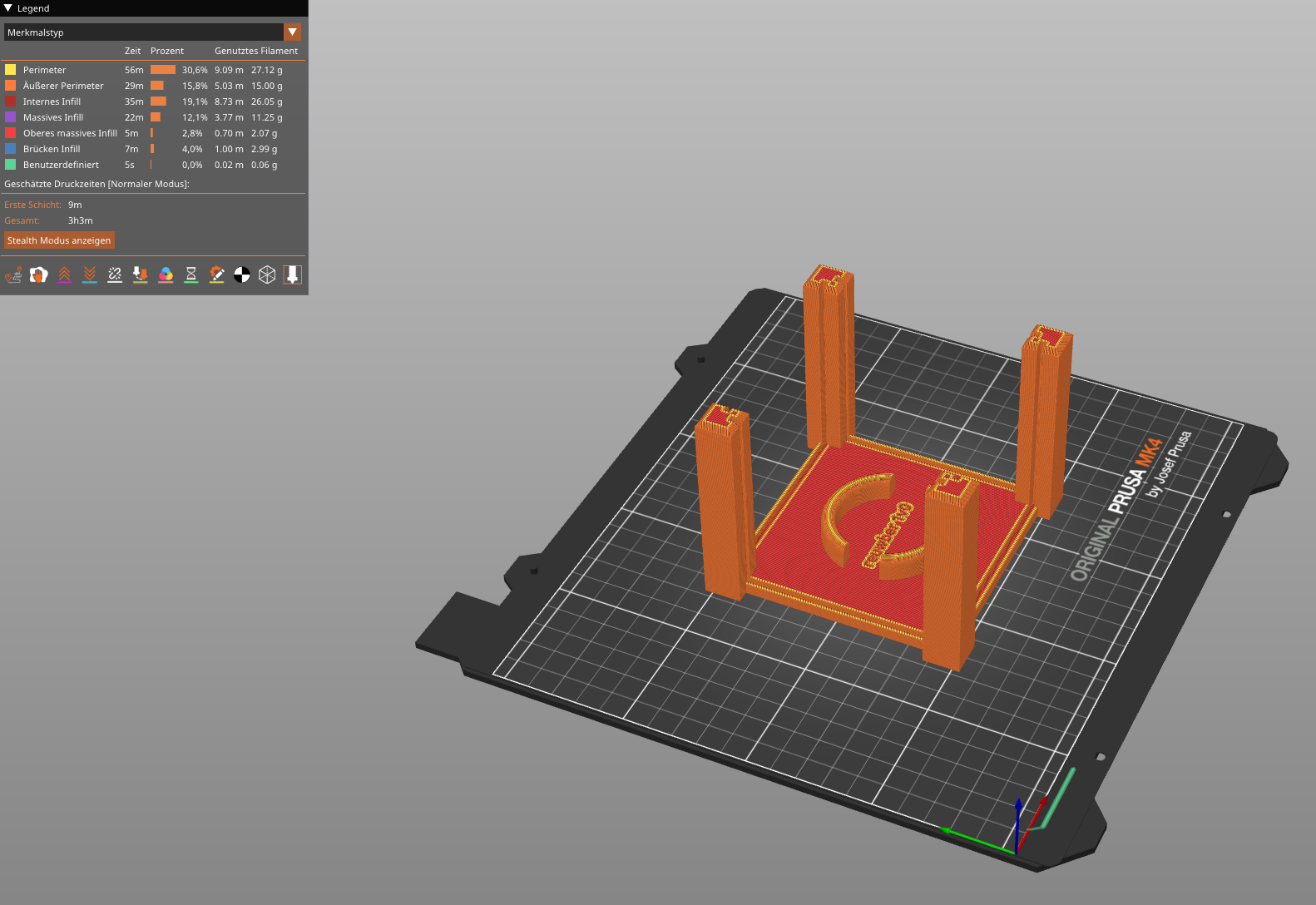Toggle Massives Infill legend row
1316x905 pixels.
[154, 117]
